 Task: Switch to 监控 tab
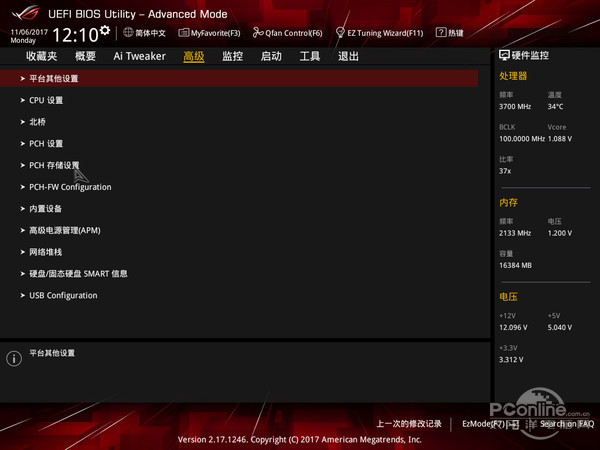[232, 56]
